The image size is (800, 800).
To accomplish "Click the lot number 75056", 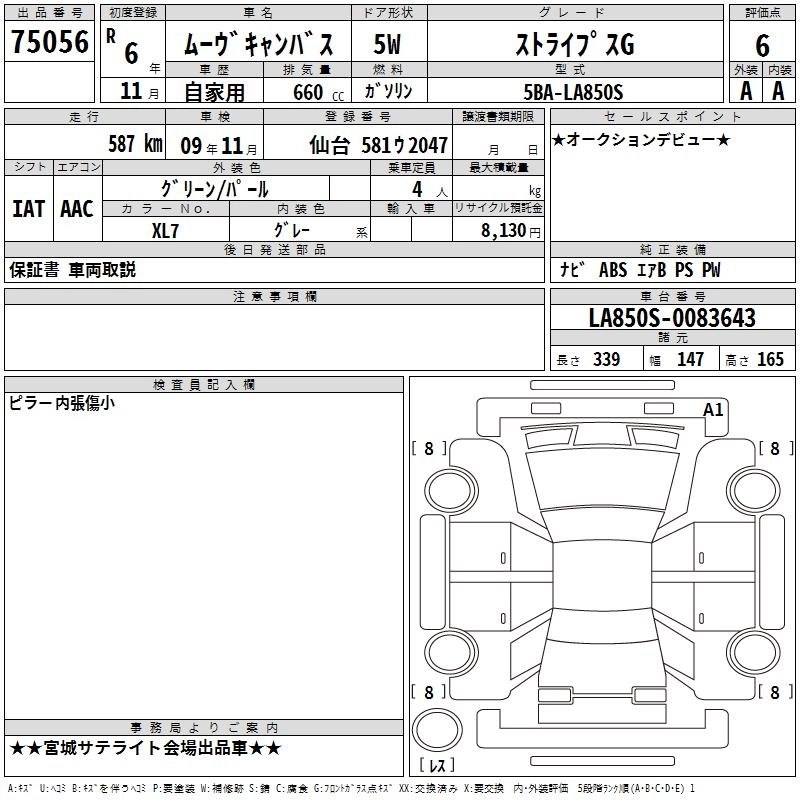I will coord(49,44).
